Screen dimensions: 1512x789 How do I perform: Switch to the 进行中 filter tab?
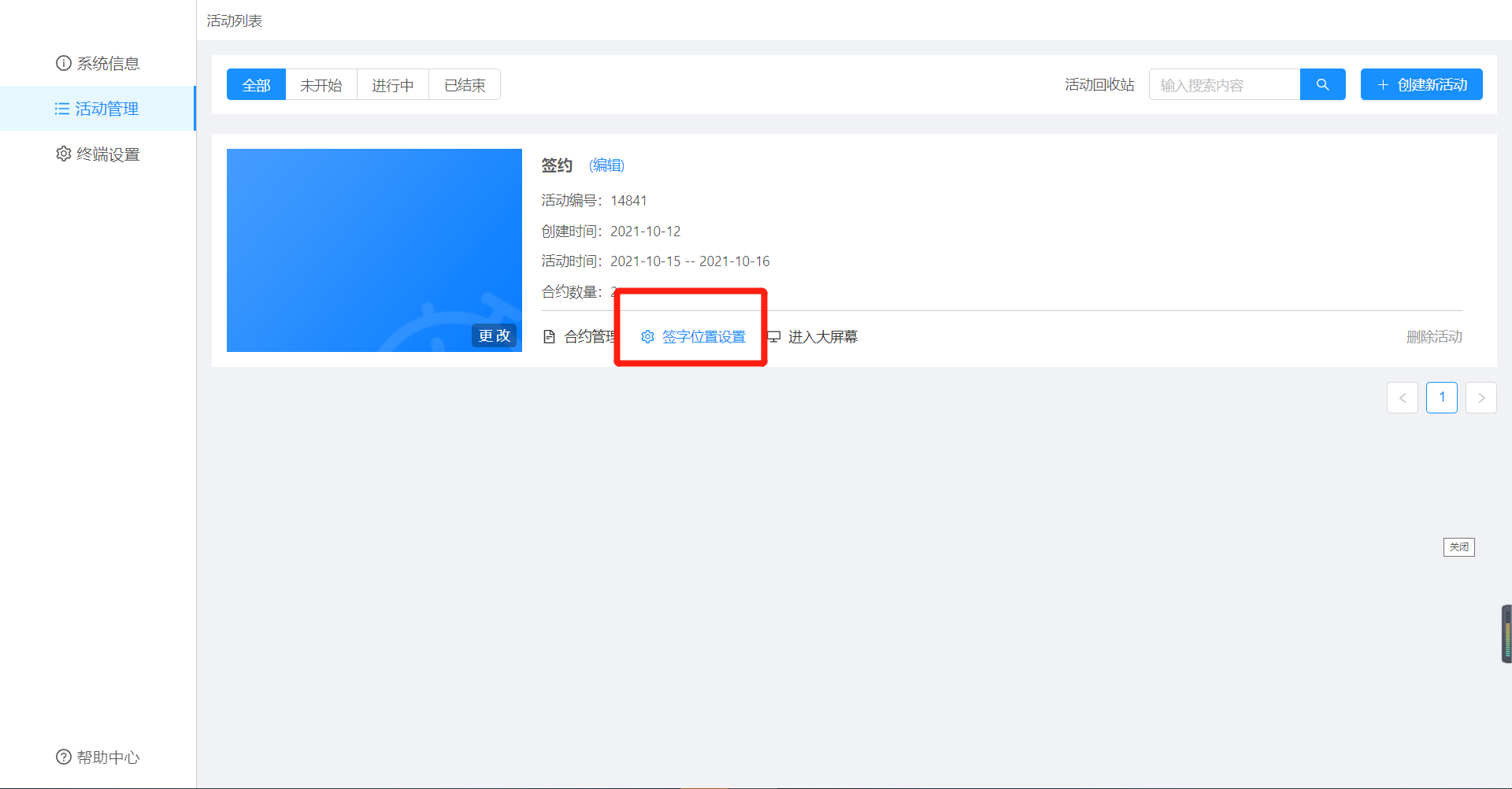click(393, 84)
